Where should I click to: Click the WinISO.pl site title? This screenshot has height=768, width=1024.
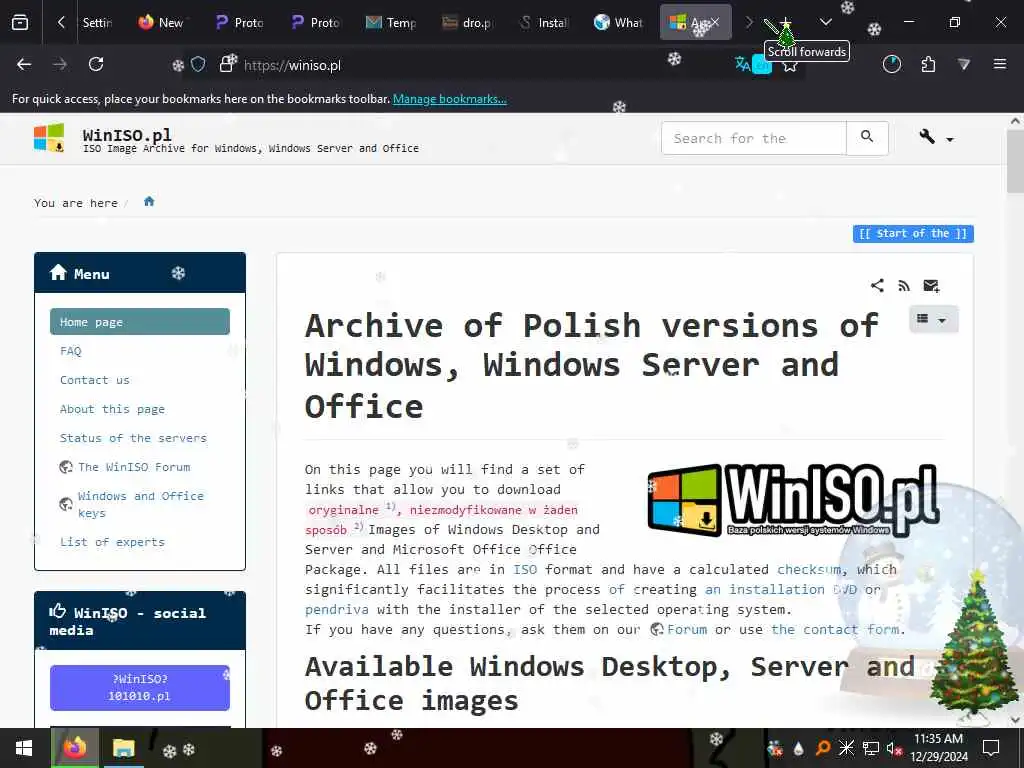click(x=127, y=135)
